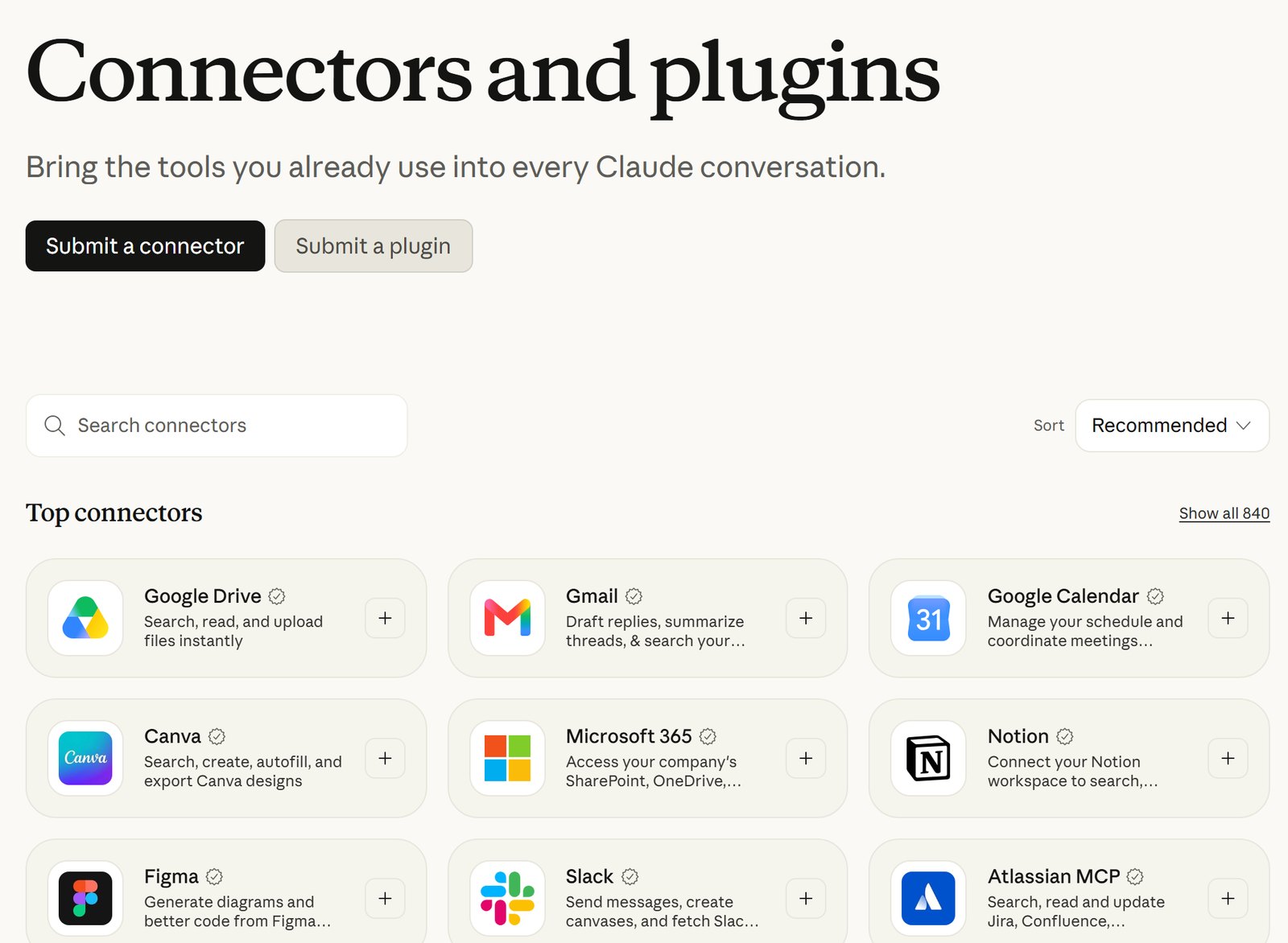Click the 'Sort' label
1288x943 pixels.
tap(1049, 426)
